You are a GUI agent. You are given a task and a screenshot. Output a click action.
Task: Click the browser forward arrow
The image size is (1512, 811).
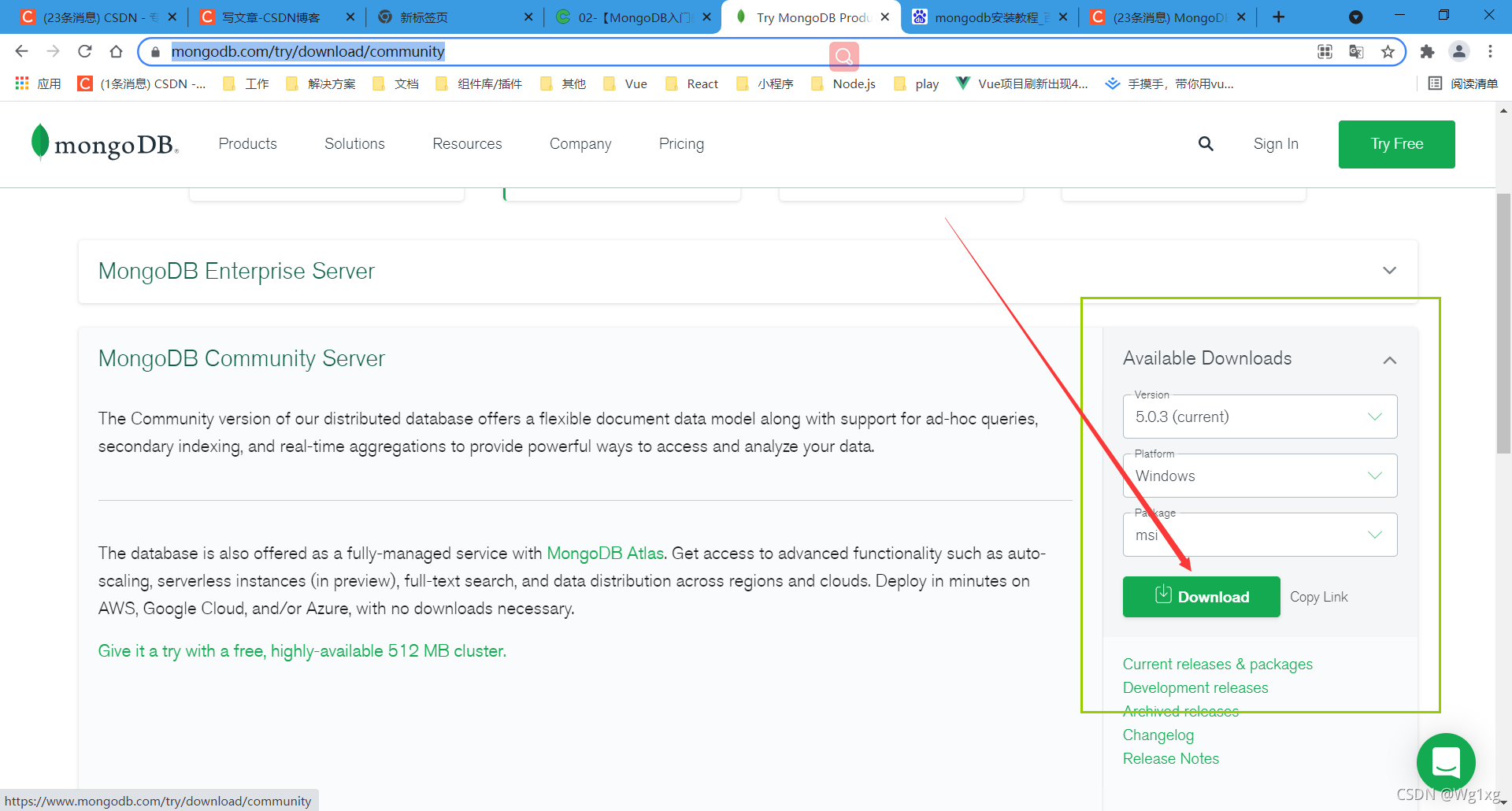(x=53, y=51)
